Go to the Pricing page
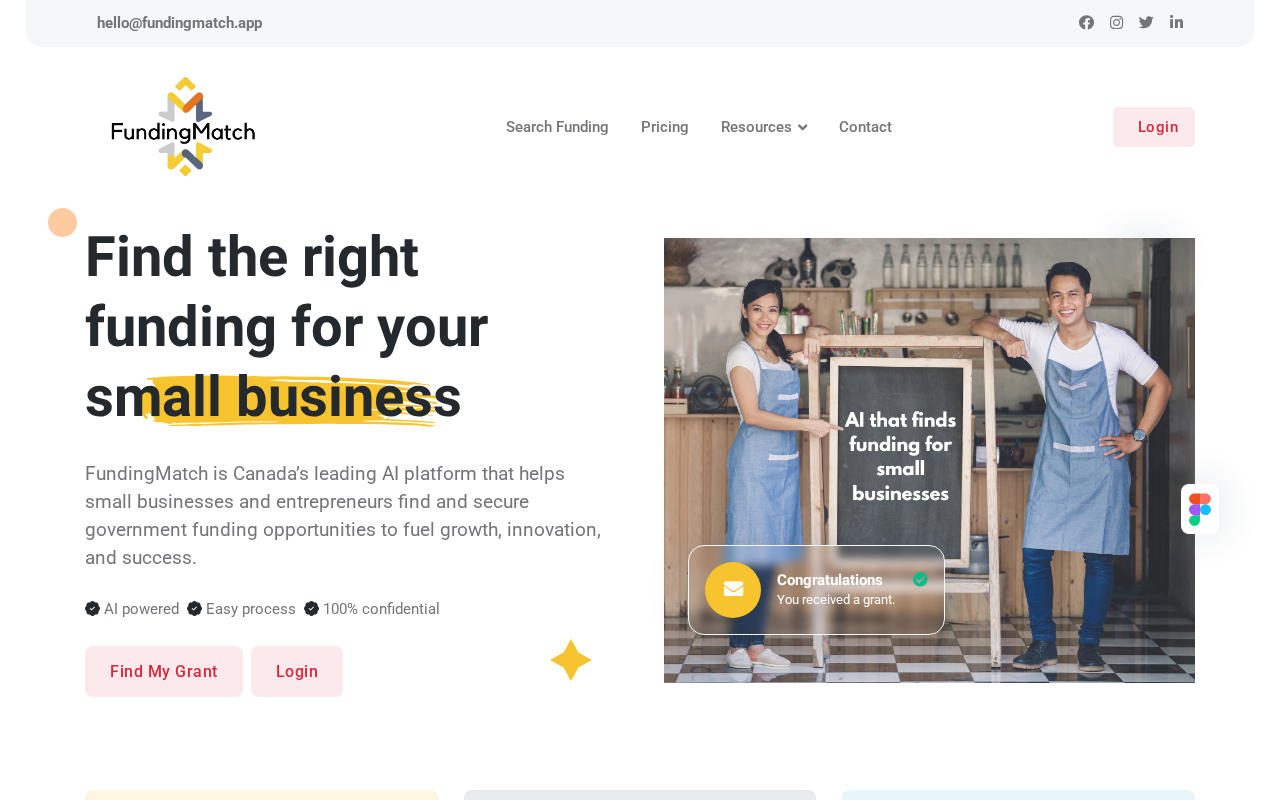The width and height of the screenshot is (1280, 800). 665,127
